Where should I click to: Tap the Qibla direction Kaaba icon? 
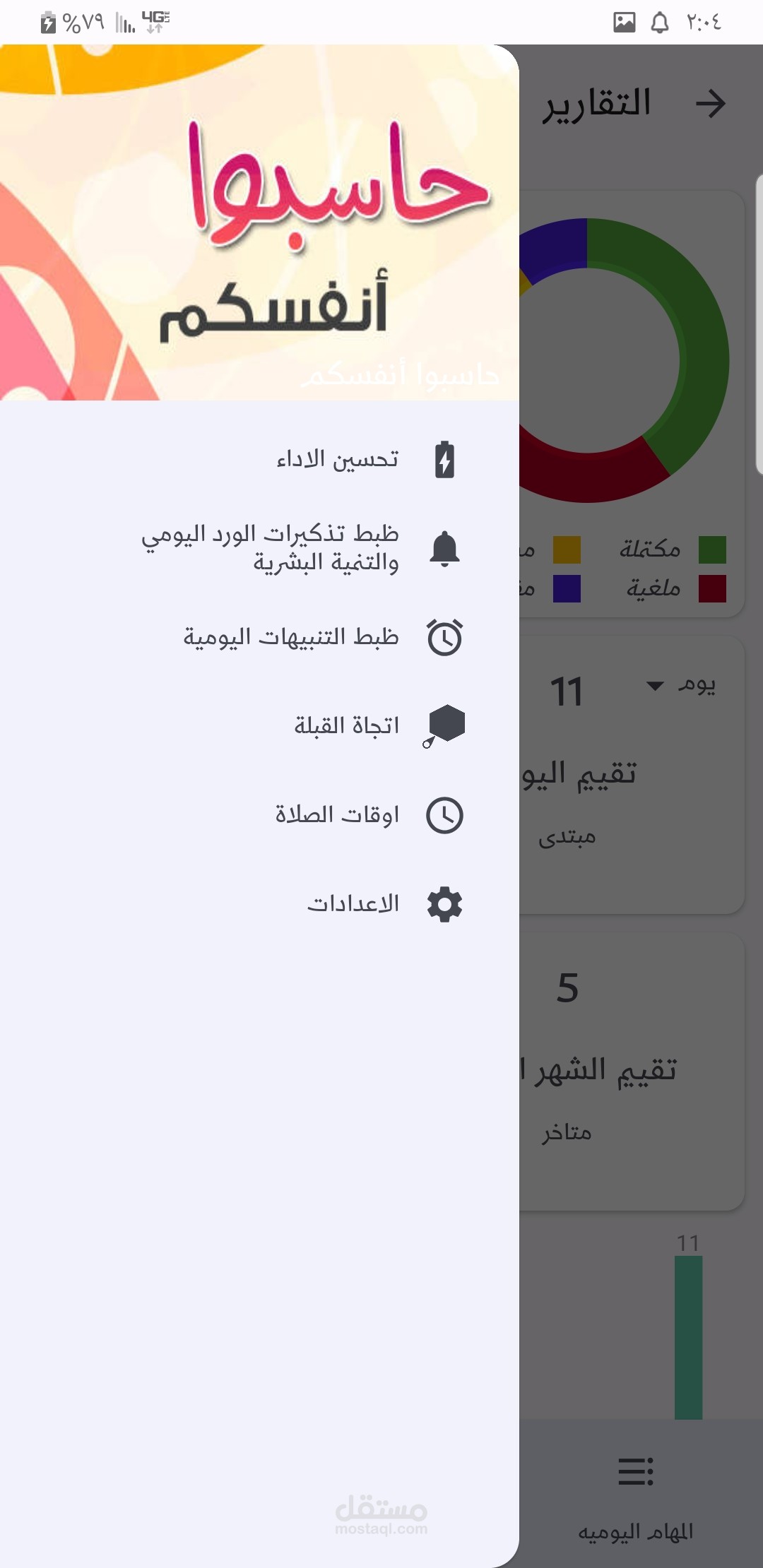[444, 725]
